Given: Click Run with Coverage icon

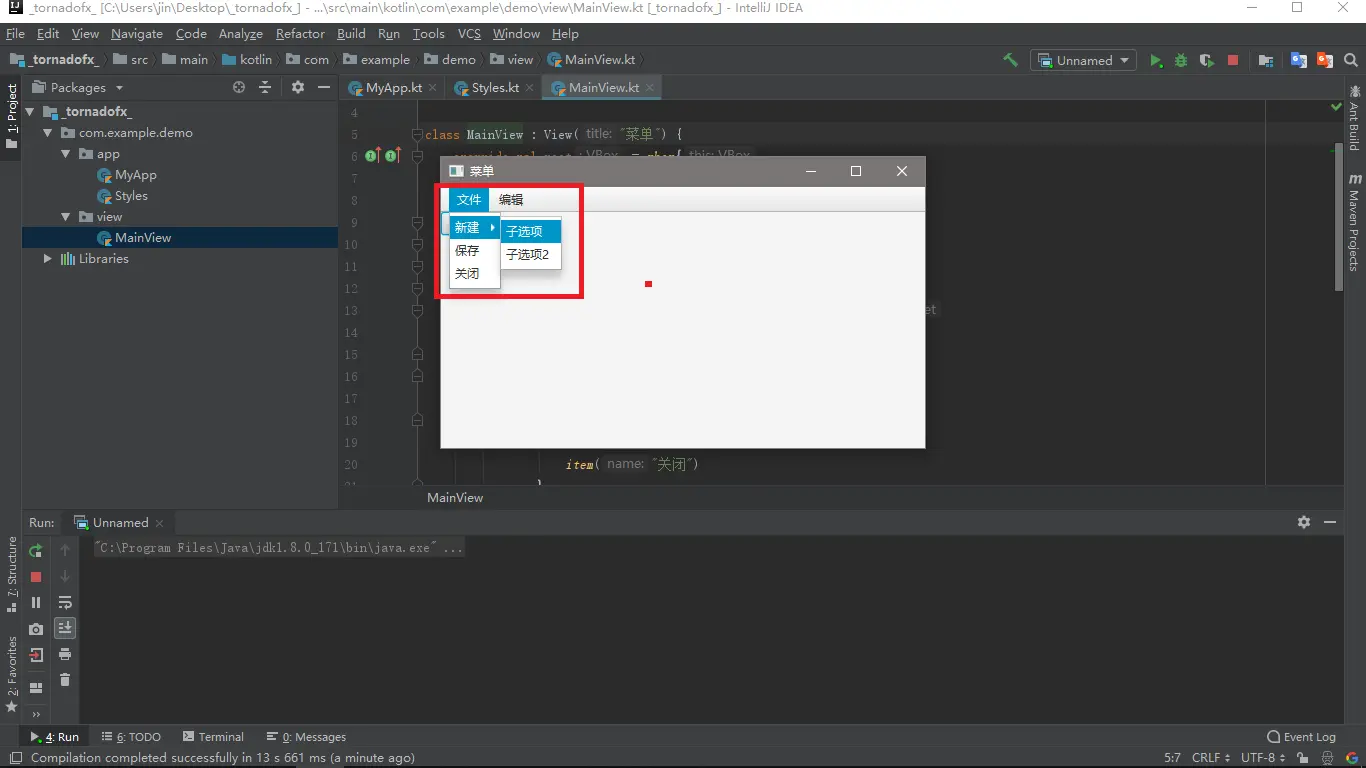Looking at the screenshot, I should 1207,61.
